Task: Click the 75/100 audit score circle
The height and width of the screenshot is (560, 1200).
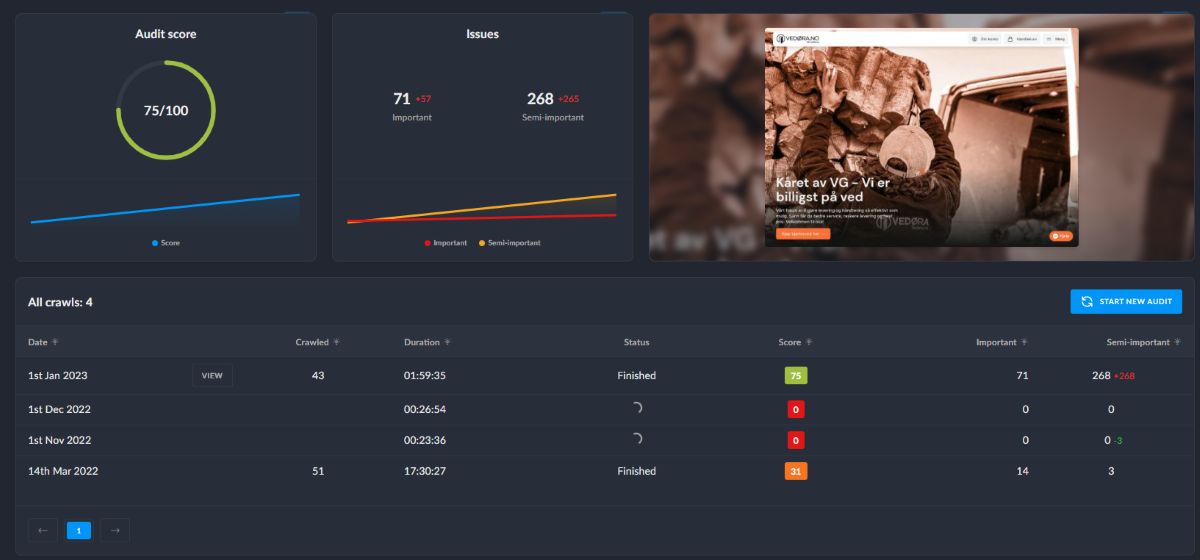Action: [x=166, y=110]
